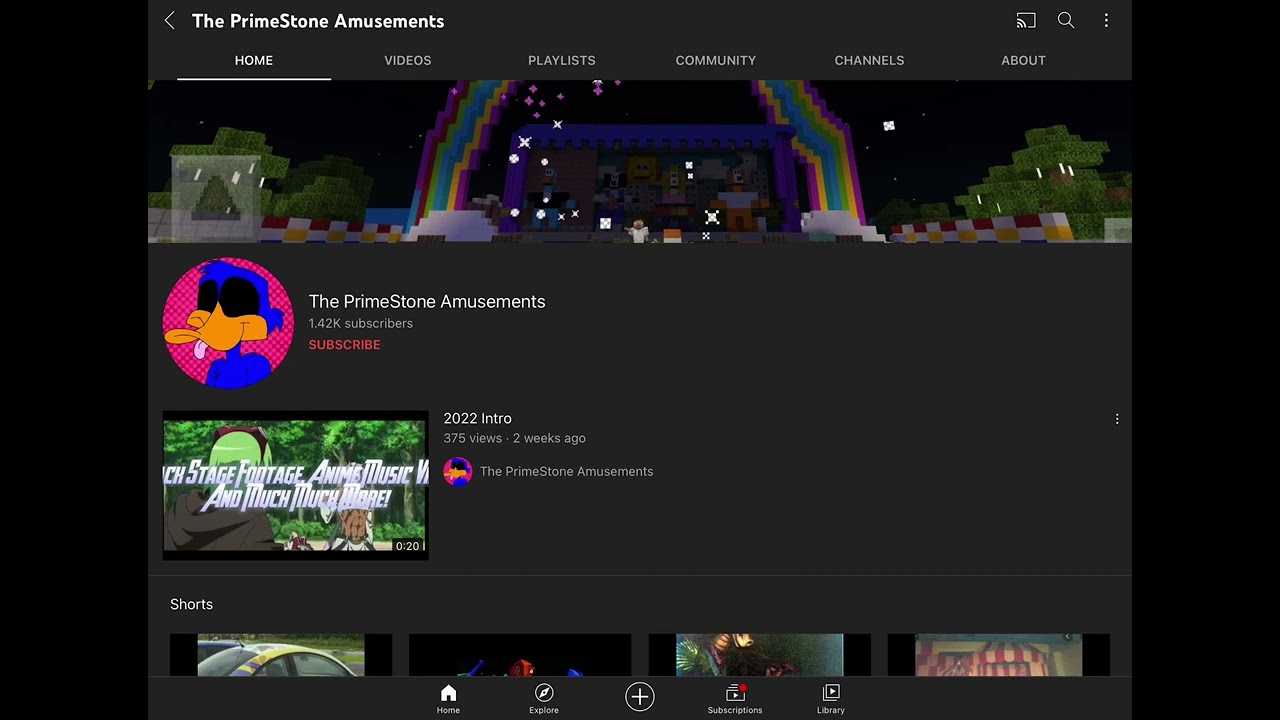The image size is (1280, 720).
Task: Open Subscriptions in the bottom bar
Action: (x=735, y=699)
